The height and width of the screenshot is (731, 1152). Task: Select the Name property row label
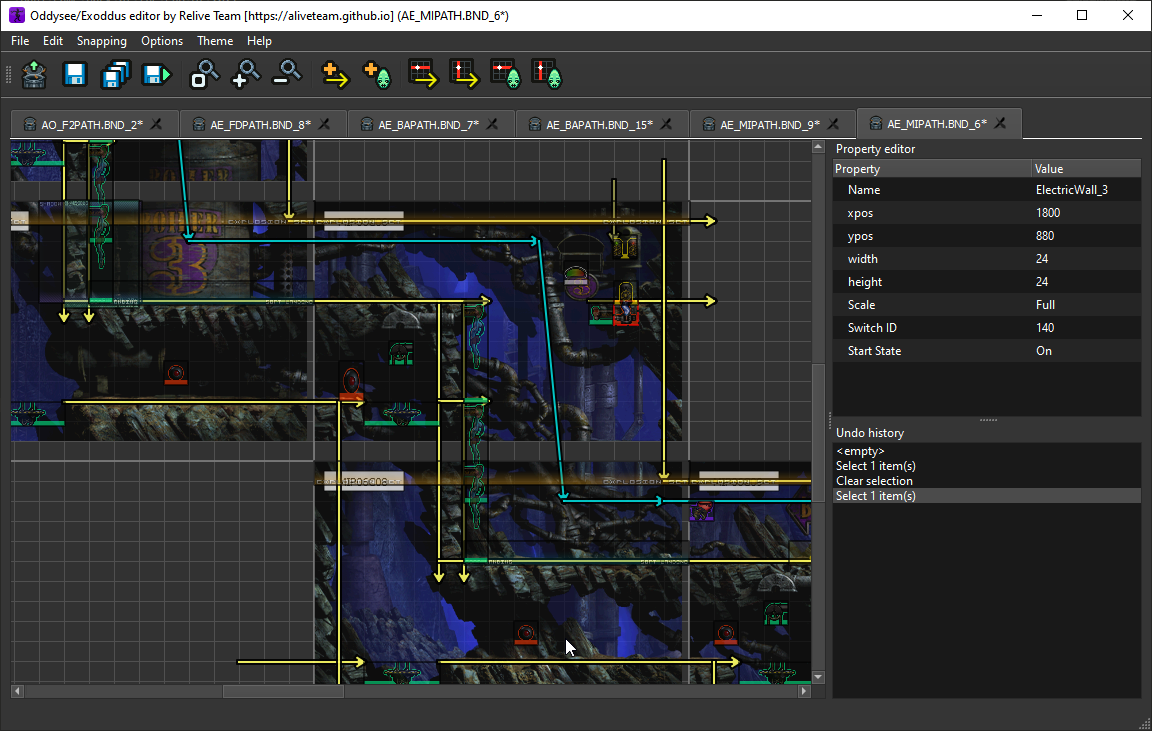(864, 190)
